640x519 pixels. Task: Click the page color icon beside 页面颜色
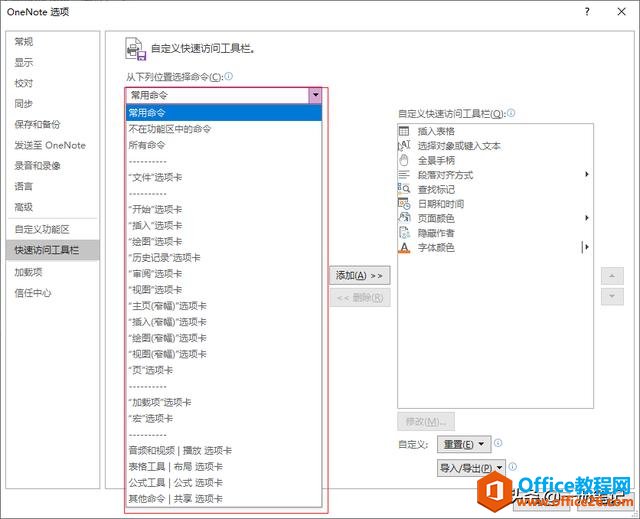404,218
